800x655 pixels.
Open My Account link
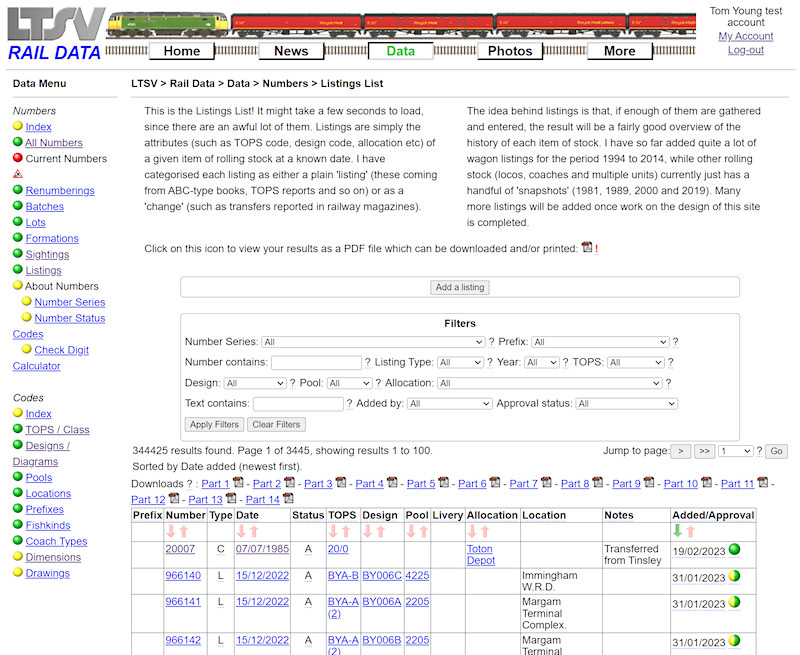click(x=746, y=37)
